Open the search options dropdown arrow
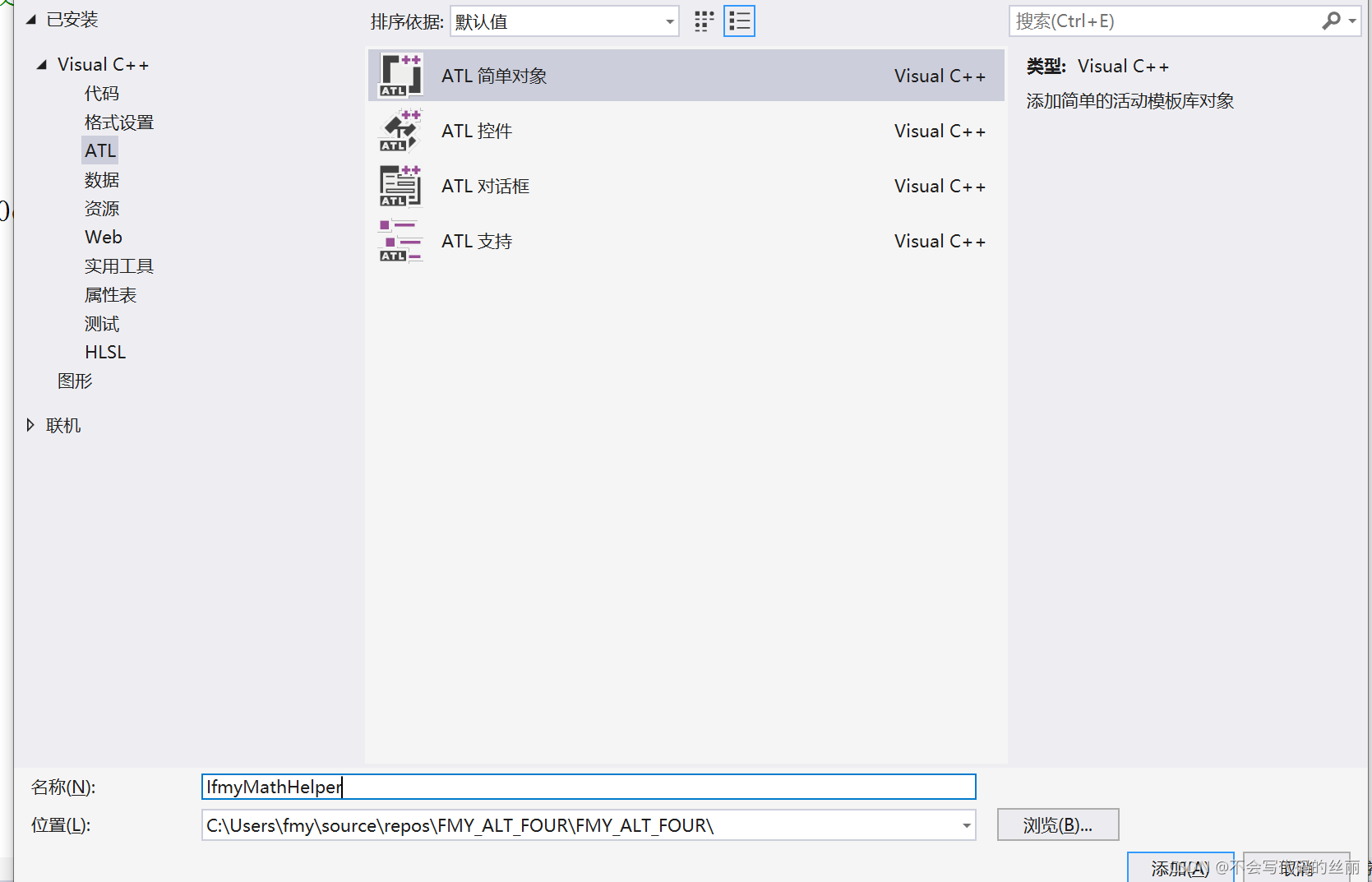 (x=1352, y=21)
